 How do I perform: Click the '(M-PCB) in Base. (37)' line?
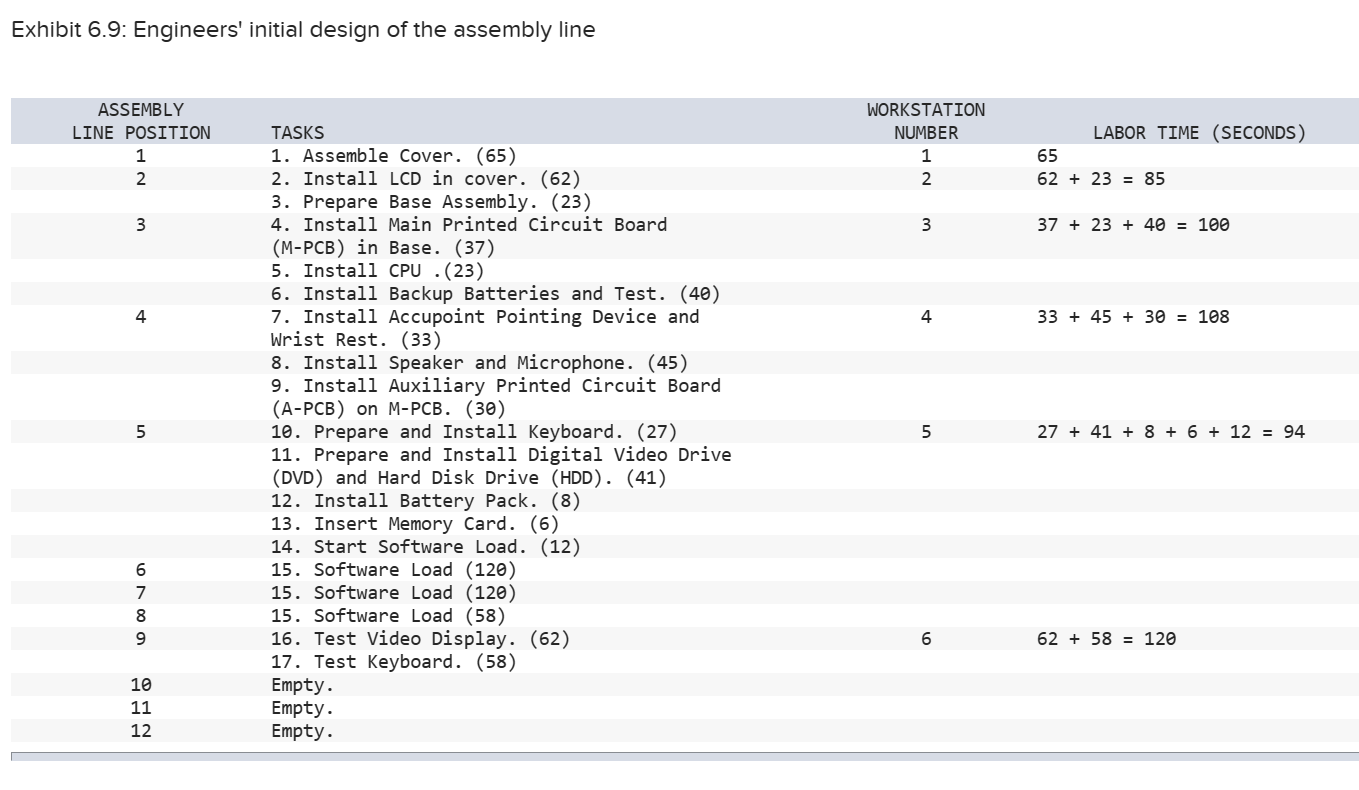(383, 248)
